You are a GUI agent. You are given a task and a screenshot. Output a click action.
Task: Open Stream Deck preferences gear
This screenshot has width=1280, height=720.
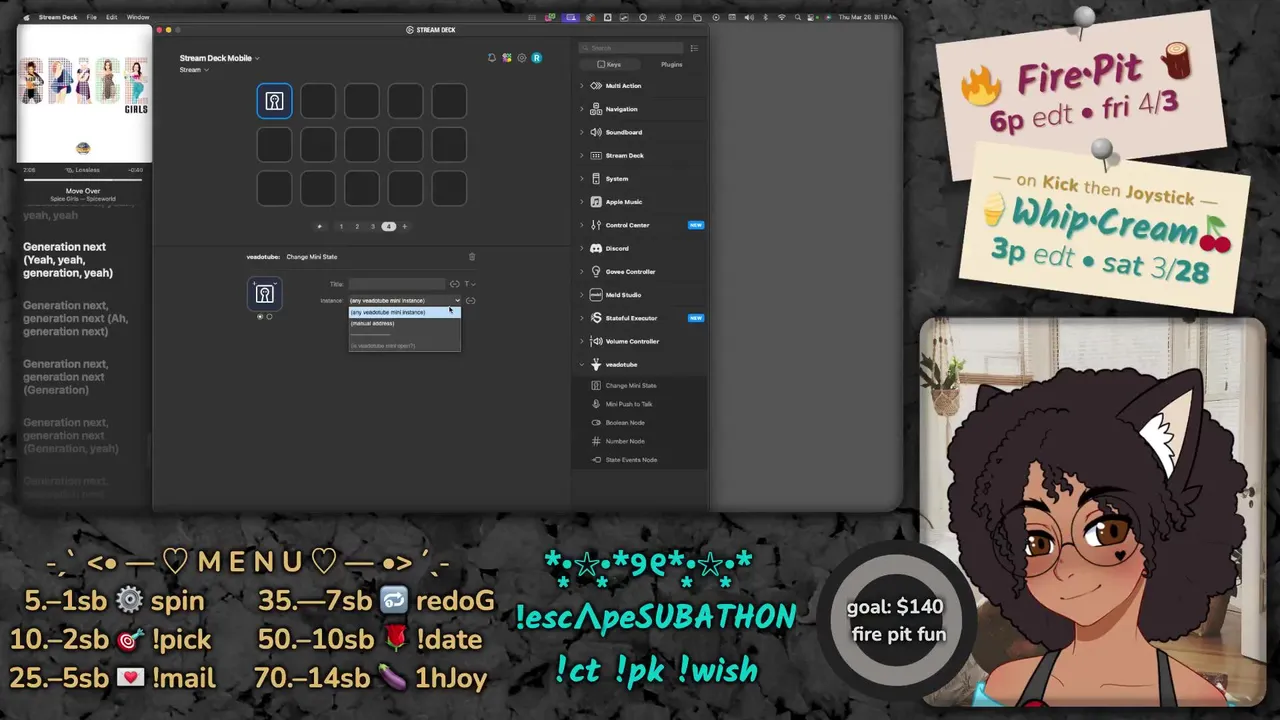coord(521,58)
